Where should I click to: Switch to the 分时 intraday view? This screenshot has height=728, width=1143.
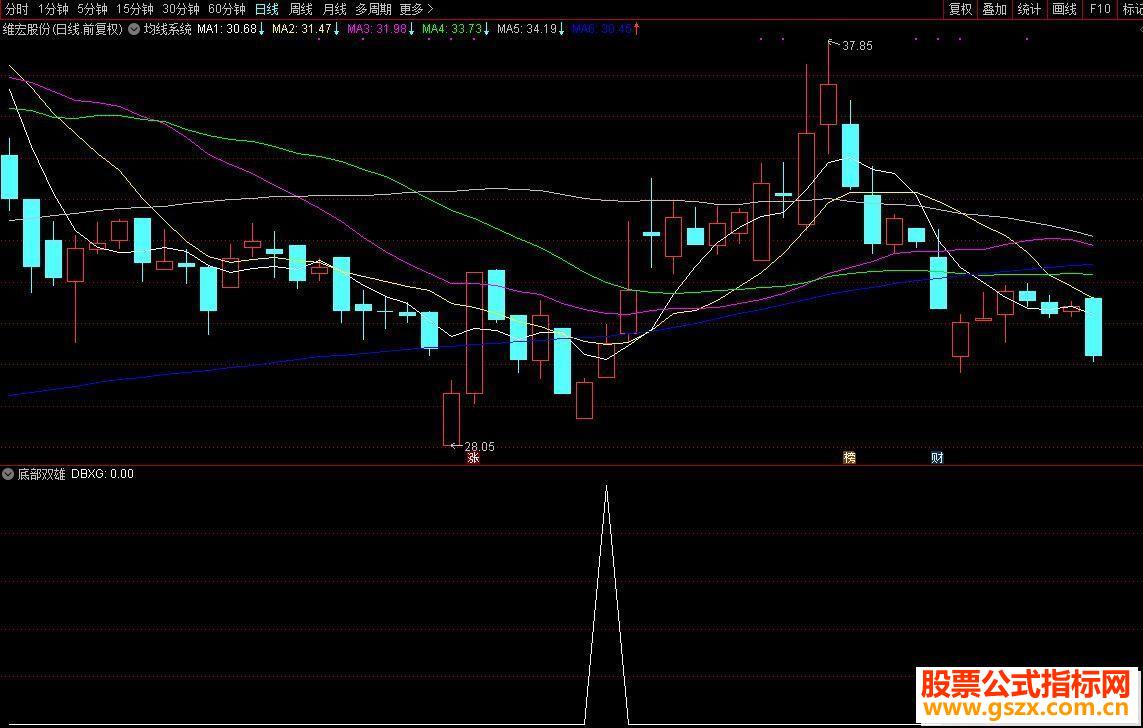tap(16, 9)
